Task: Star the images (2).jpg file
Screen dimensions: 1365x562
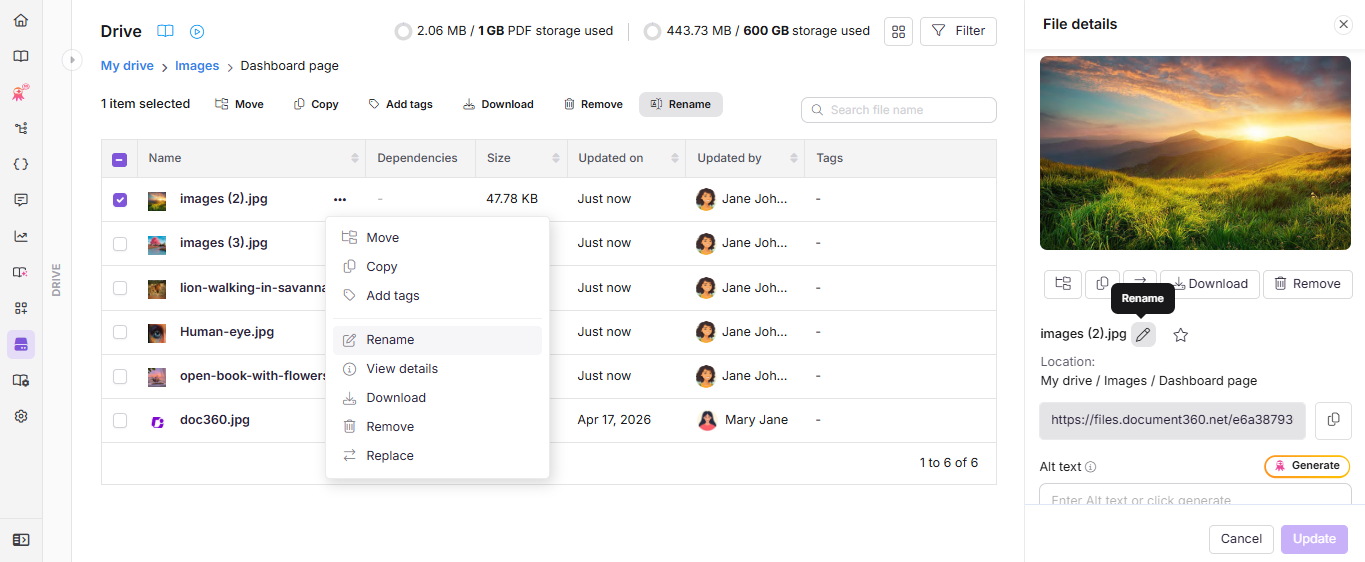Action: (x=1180, y=335)
